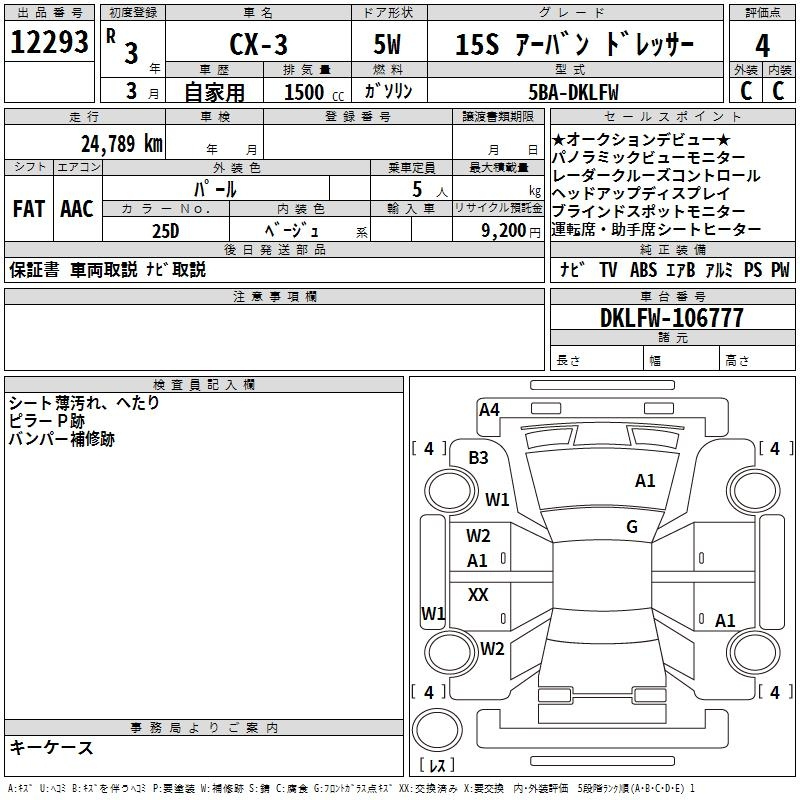Click the A1 mark on the hood
The height and width of the screenshot is (800, 800).
point(645,481)
